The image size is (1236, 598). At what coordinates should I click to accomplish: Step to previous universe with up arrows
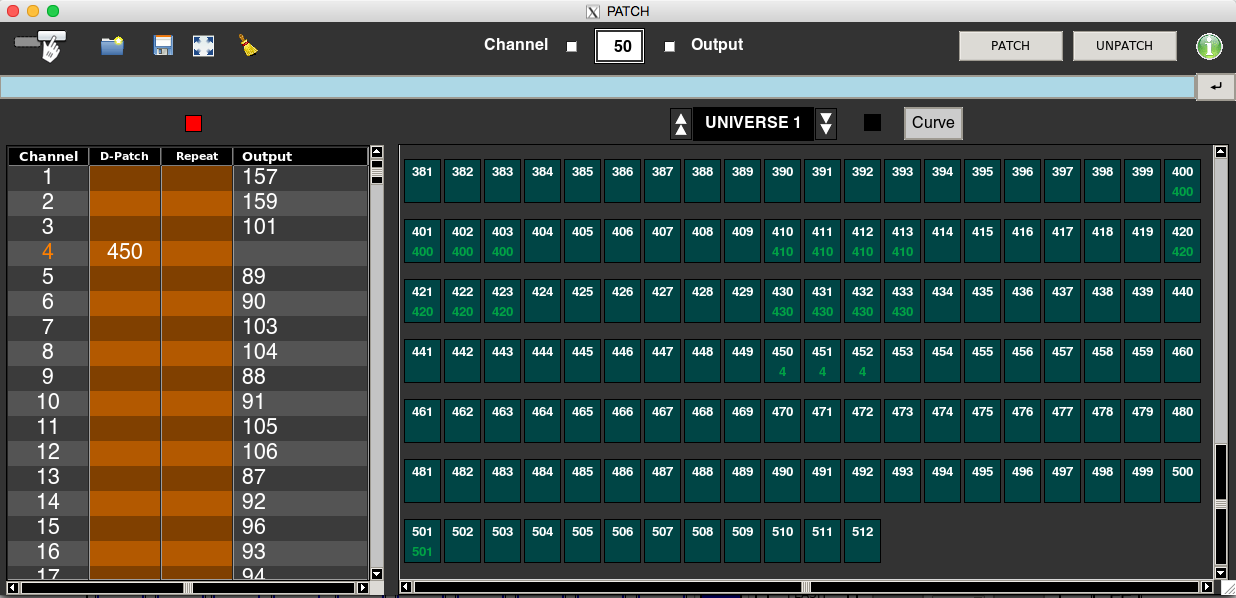[681, 124]
